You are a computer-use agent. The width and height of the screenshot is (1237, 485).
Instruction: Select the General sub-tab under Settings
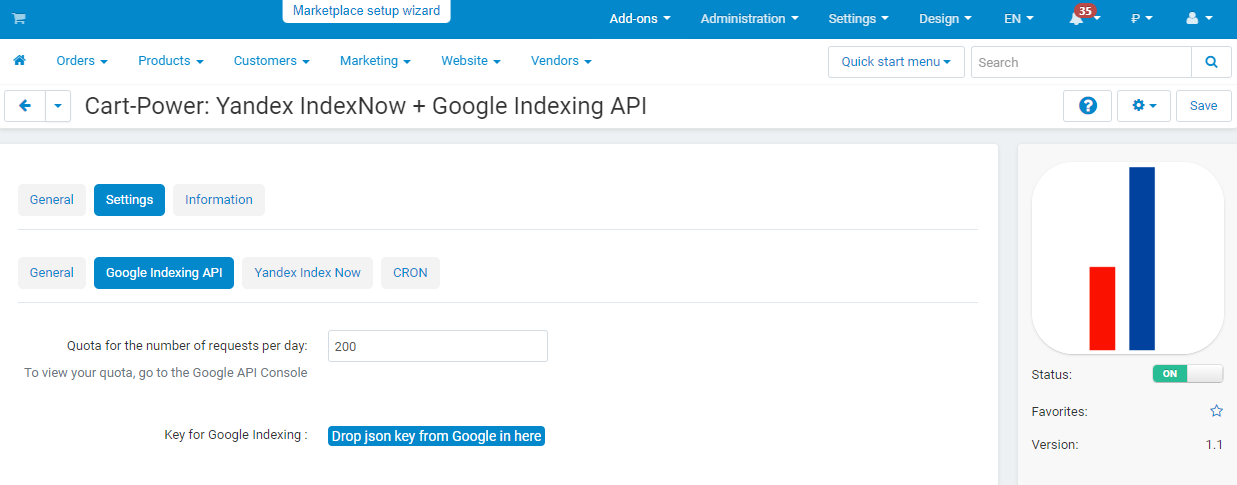click(x=52, y=273)
